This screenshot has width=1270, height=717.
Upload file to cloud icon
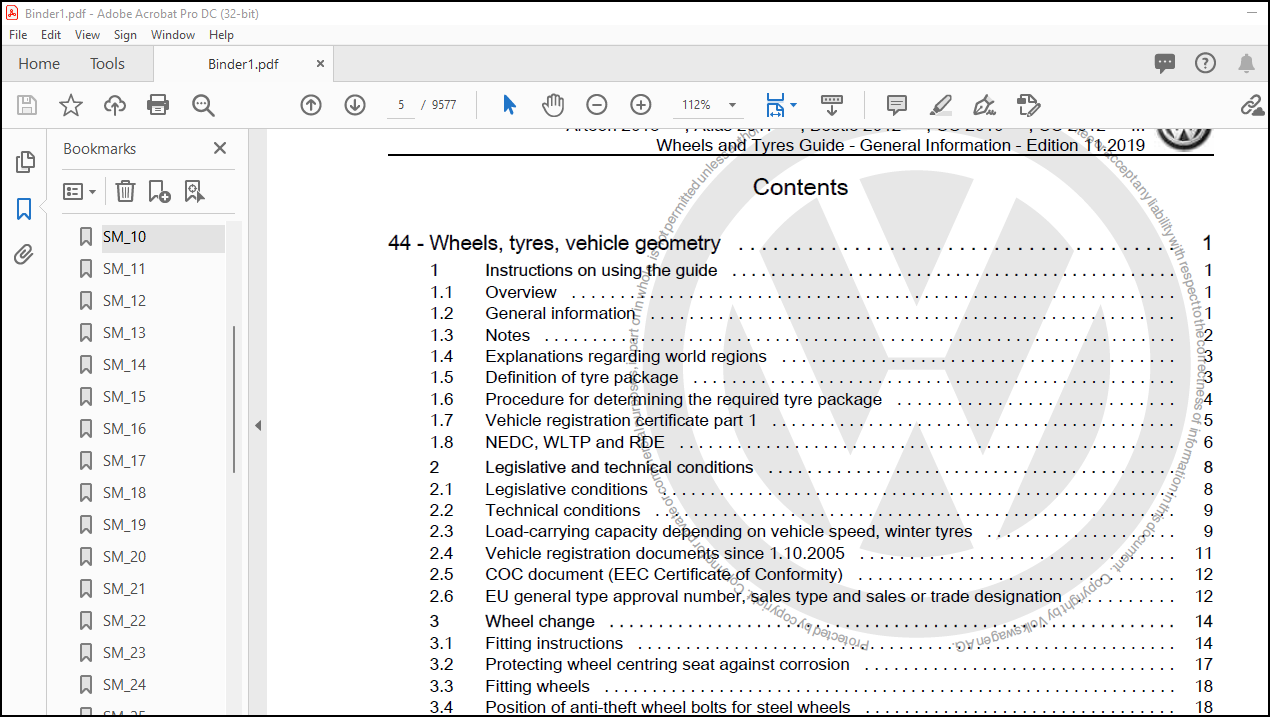tap(115, 105)
